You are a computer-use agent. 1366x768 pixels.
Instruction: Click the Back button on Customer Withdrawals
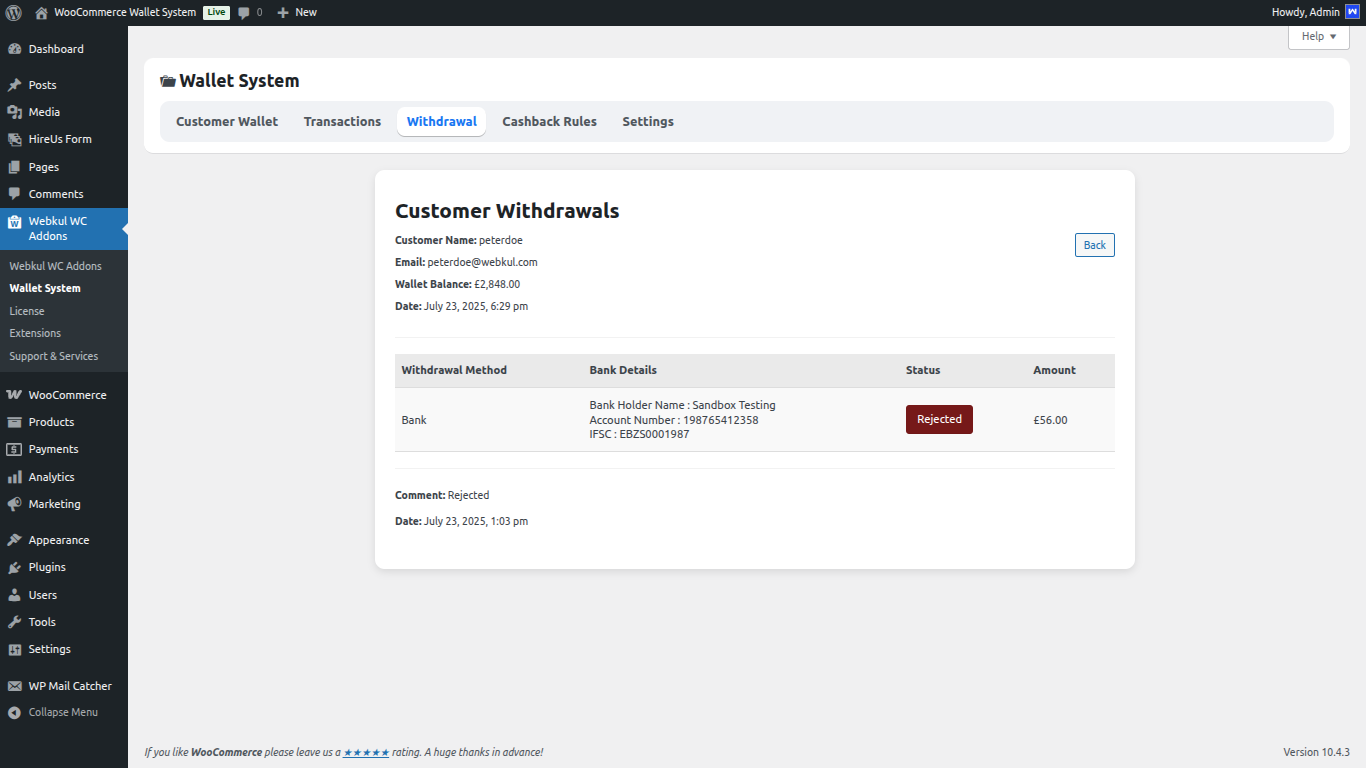pos(1094,244)
